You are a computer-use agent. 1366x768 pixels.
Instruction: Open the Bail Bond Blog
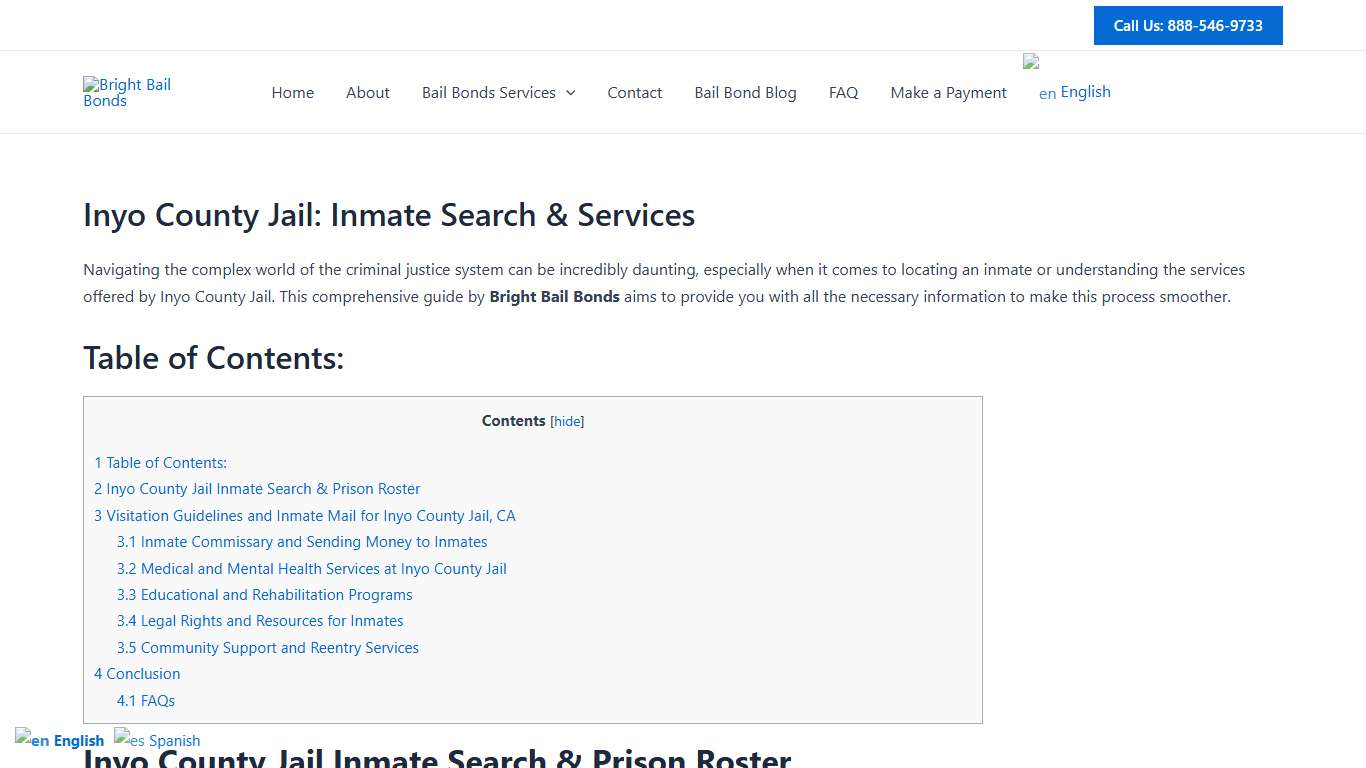click(x=745, y=92)
